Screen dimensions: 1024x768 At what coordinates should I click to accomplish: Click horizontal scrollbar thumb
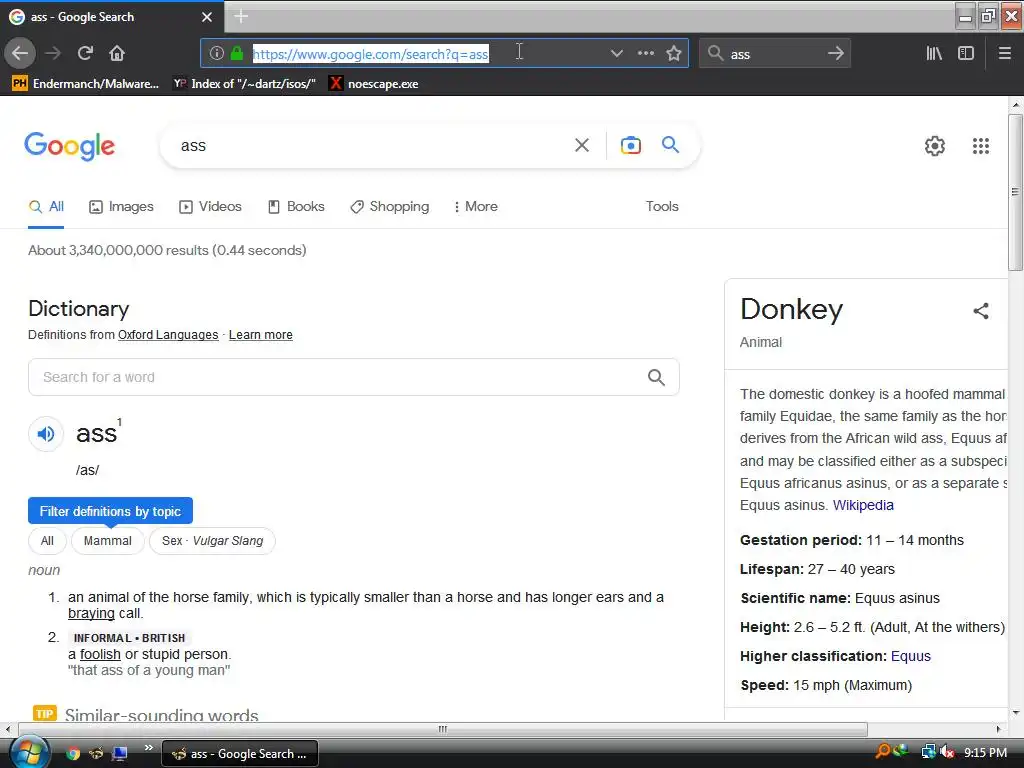443,729
